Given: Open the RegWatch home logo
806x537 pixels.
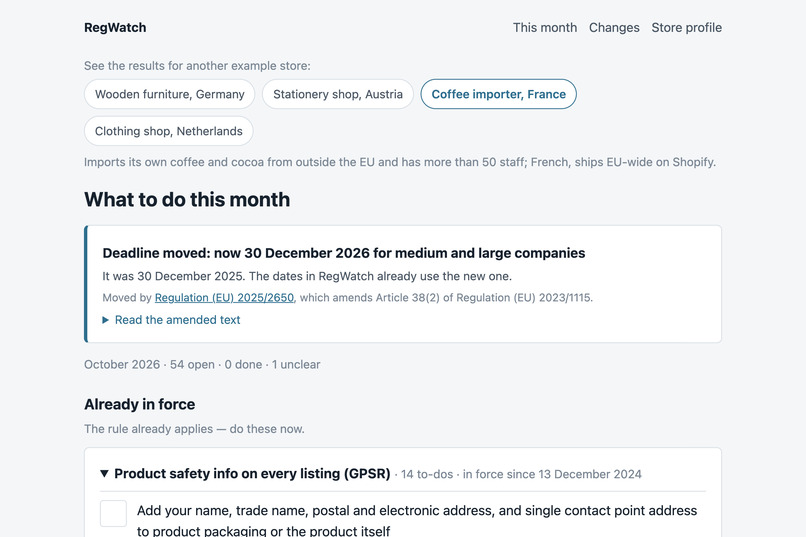Looking at the screenshot, I should [115, 28].
